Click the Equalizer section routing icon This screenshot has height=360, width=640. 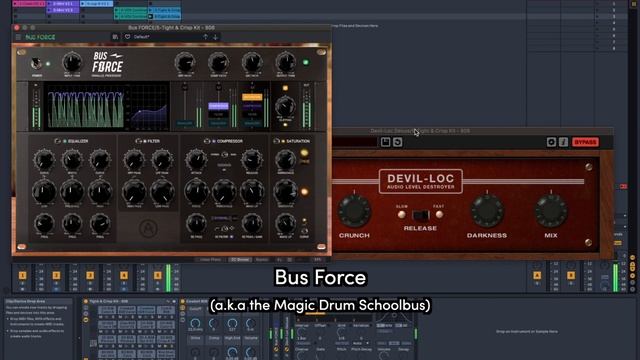(x=58, y=141)
